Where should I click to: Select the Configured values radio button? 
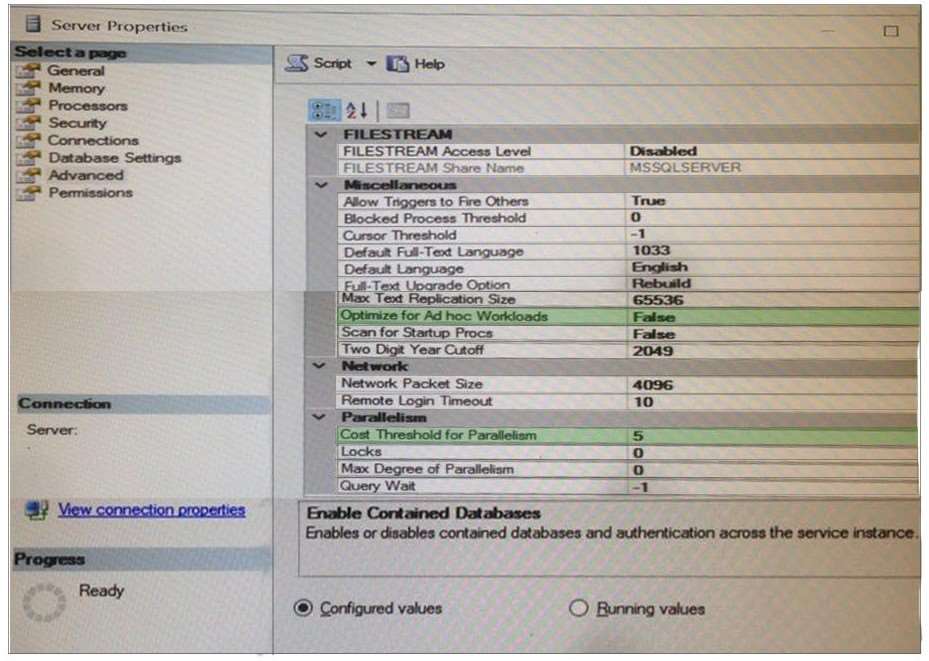click(303, 608)
